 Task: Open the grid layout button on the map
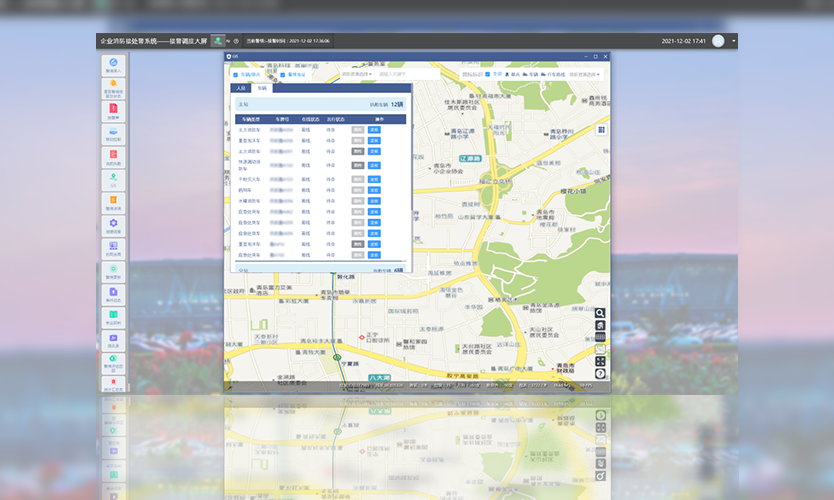pos(602,129)
